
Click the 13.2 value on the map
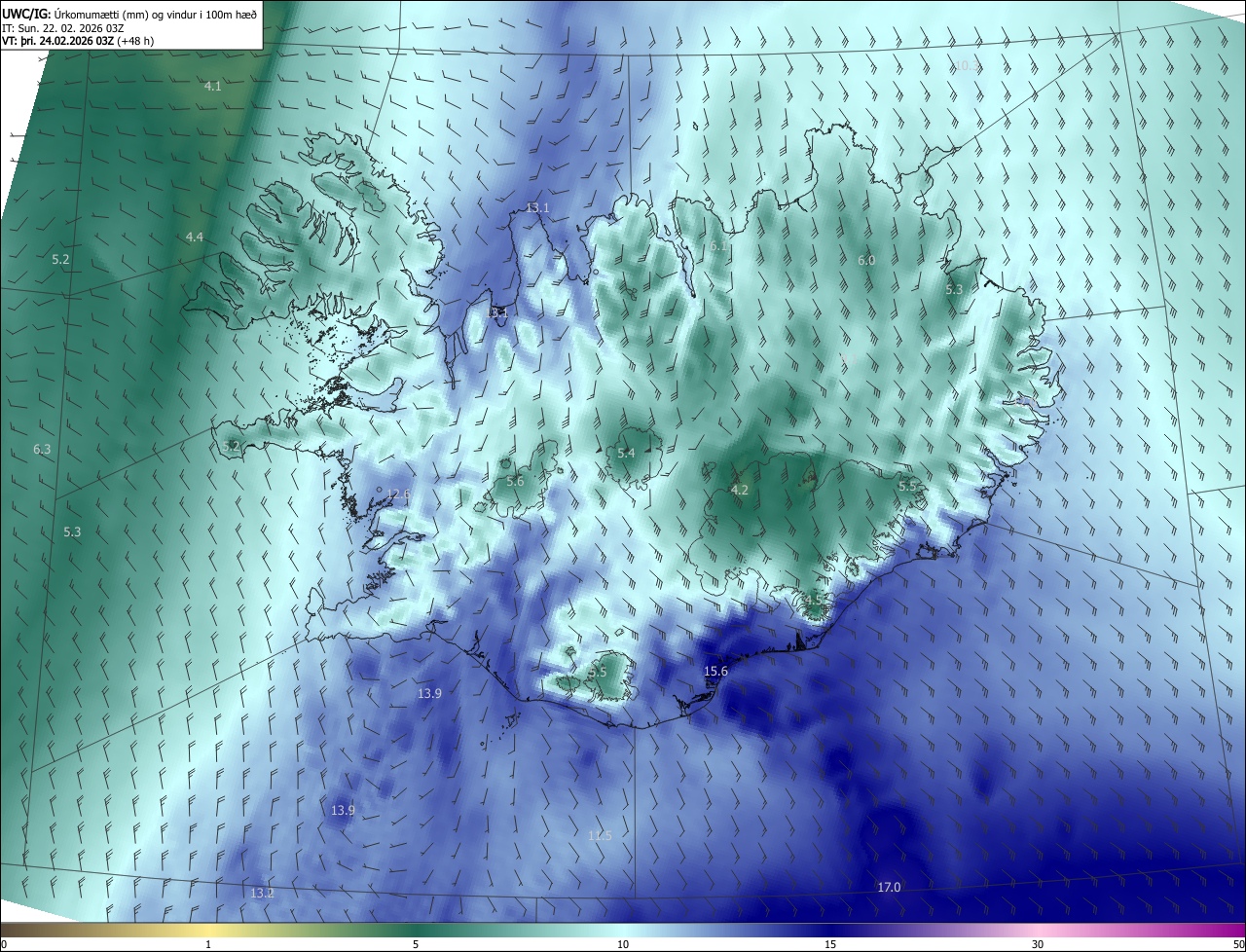[262, 894]
